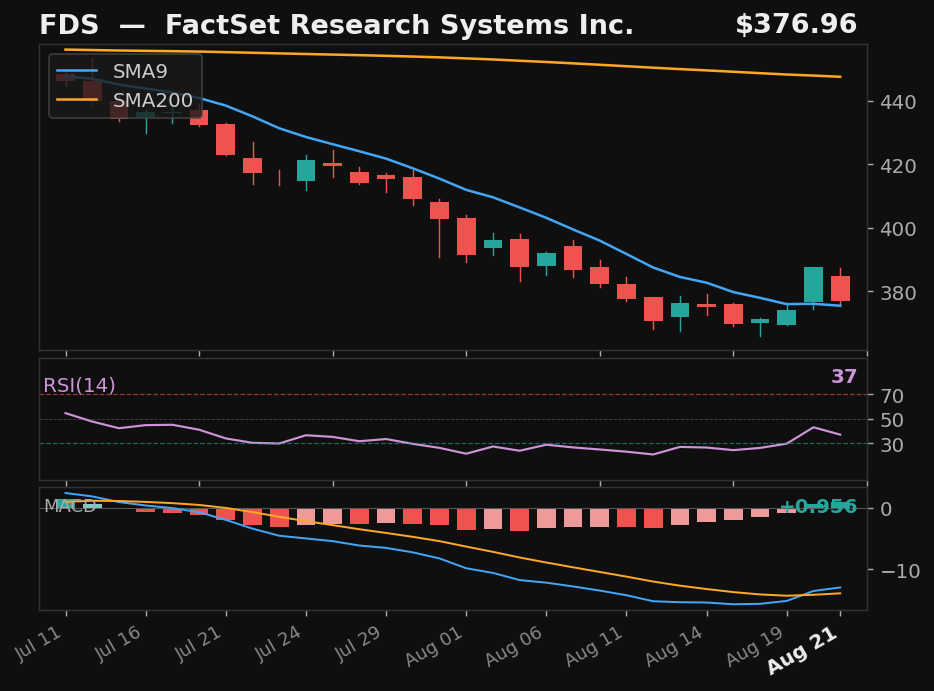934x691 pixels.
Task: Click the RSI 50 axis label
Action: pyautogui.click(x=892, y=420)
